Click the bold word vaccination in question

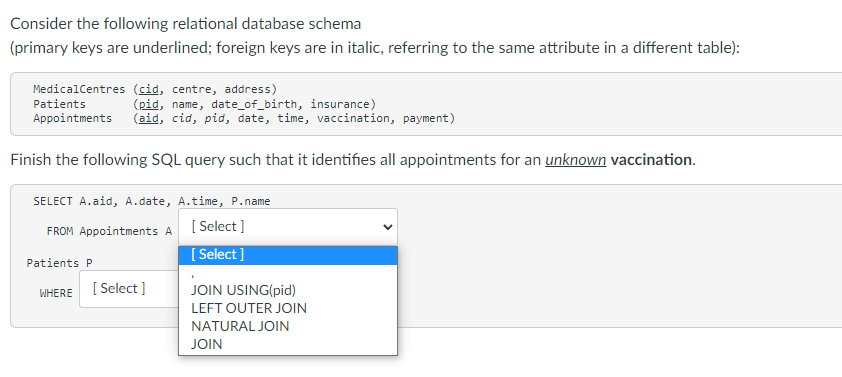(651, 160)
